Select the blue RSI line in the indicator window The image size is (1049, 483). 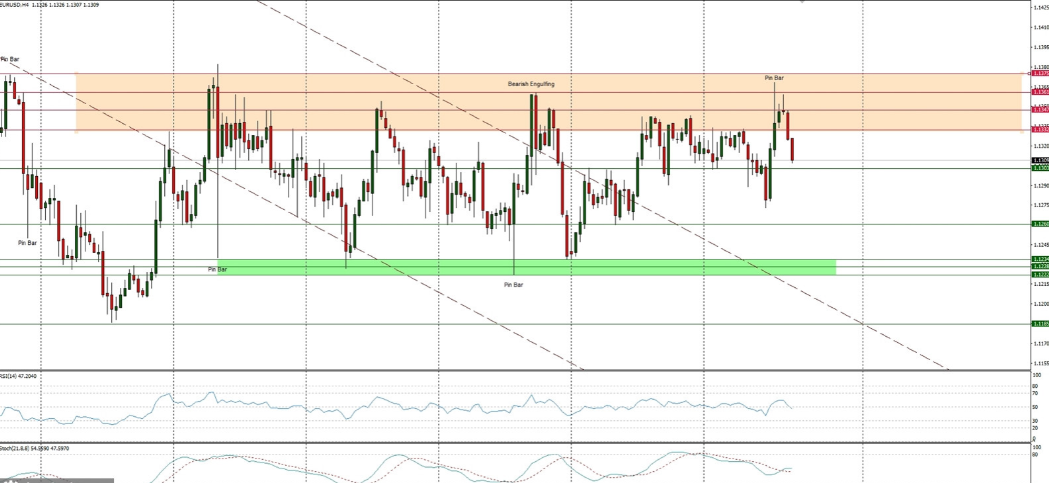(x=400, y=407)
